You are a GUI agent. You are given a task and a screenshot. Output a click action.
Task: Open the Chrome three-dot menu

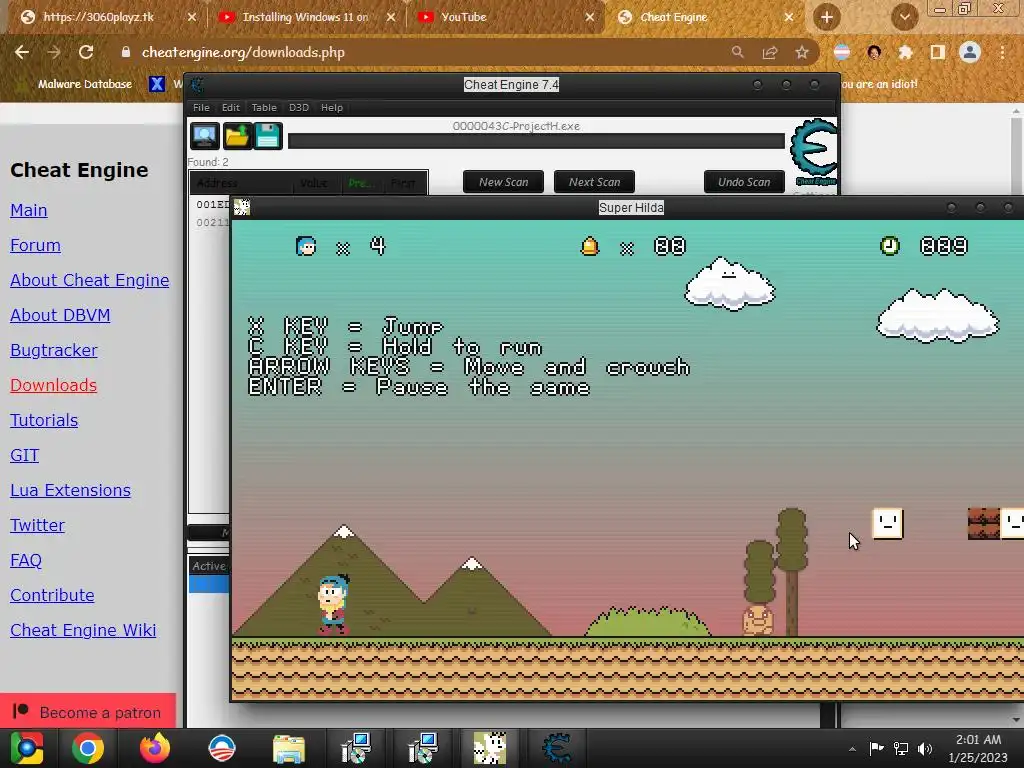click(x=1002, y=52)
